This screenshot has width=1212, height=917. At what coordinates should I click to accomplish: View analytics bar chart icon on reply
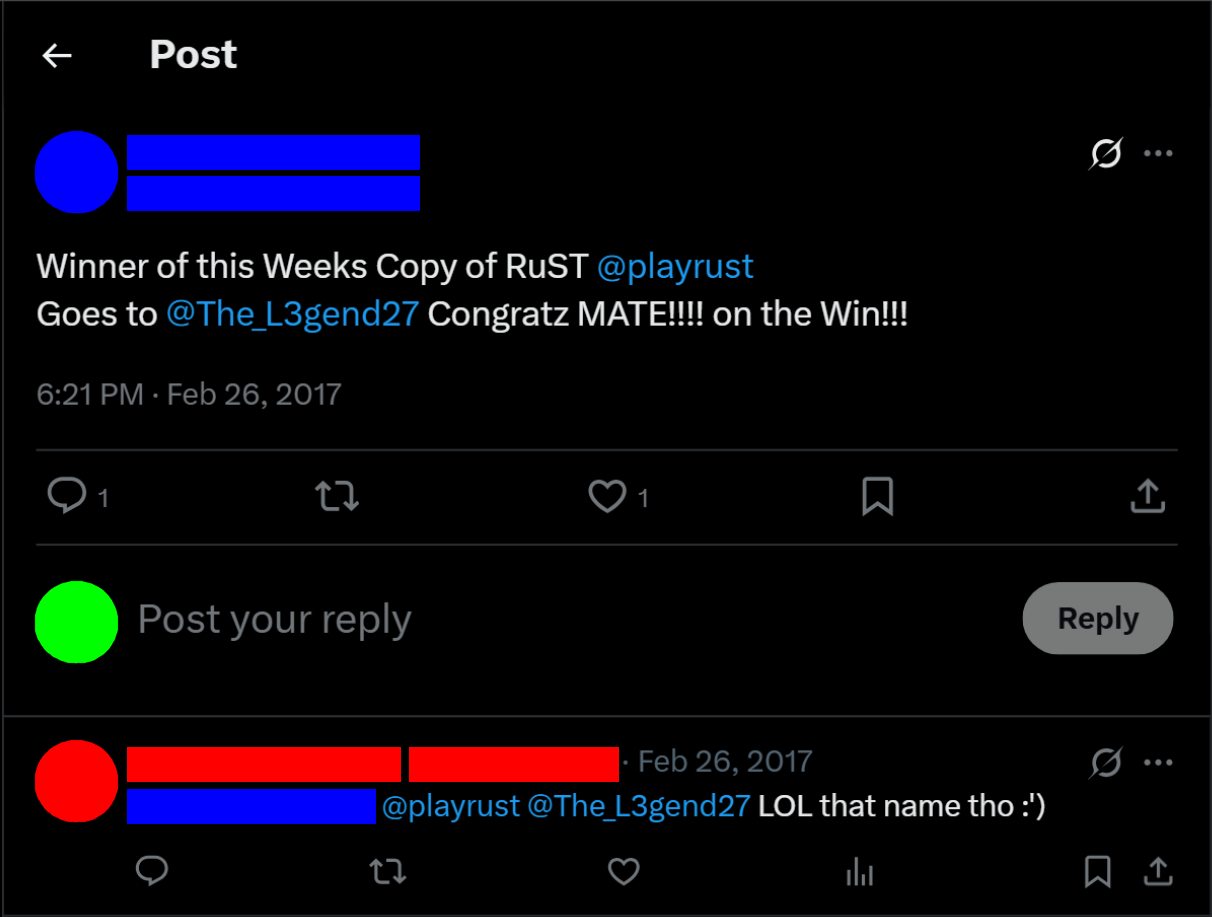coord(860,873)
